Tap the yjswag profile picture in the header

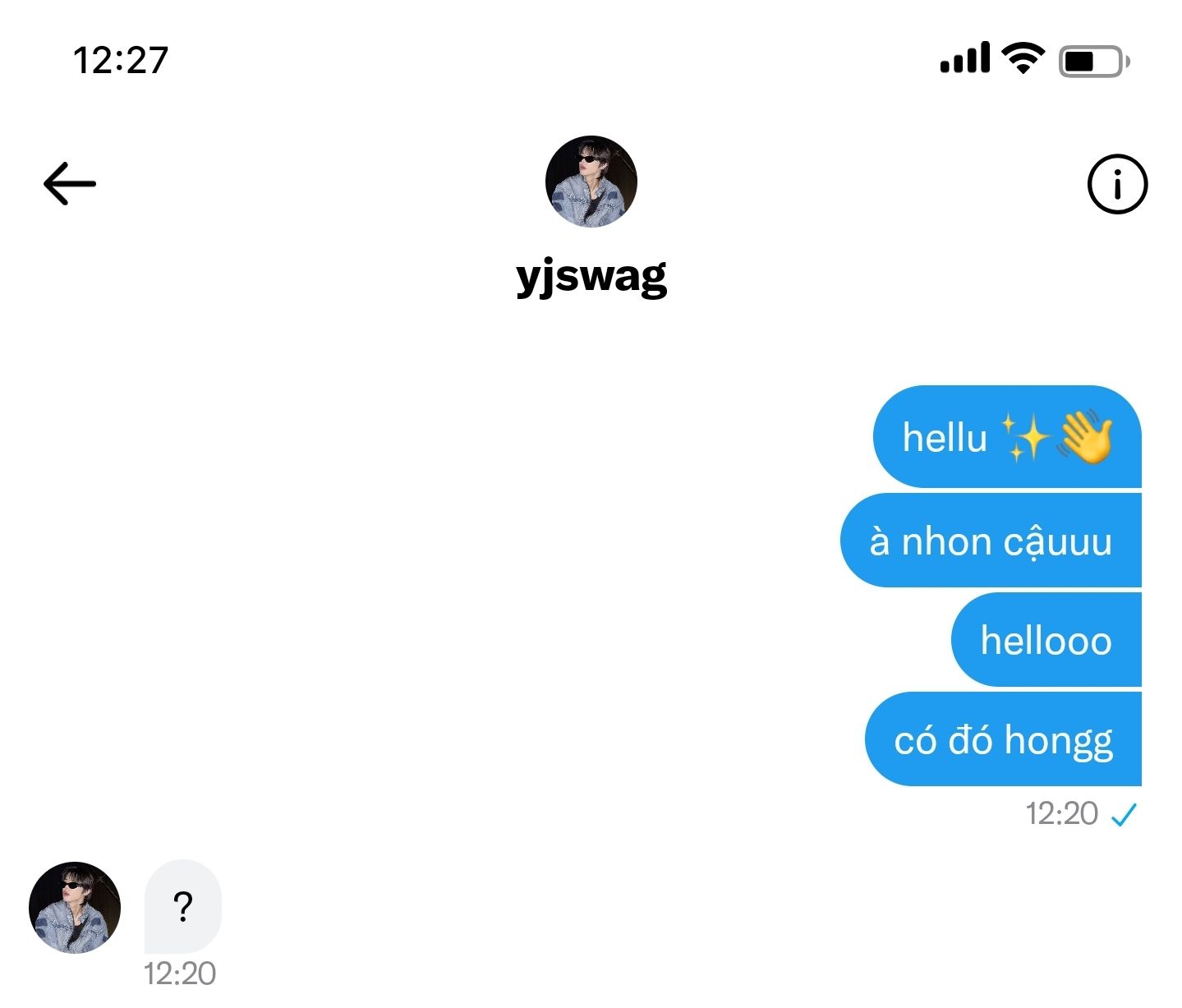tap(591, 182)
